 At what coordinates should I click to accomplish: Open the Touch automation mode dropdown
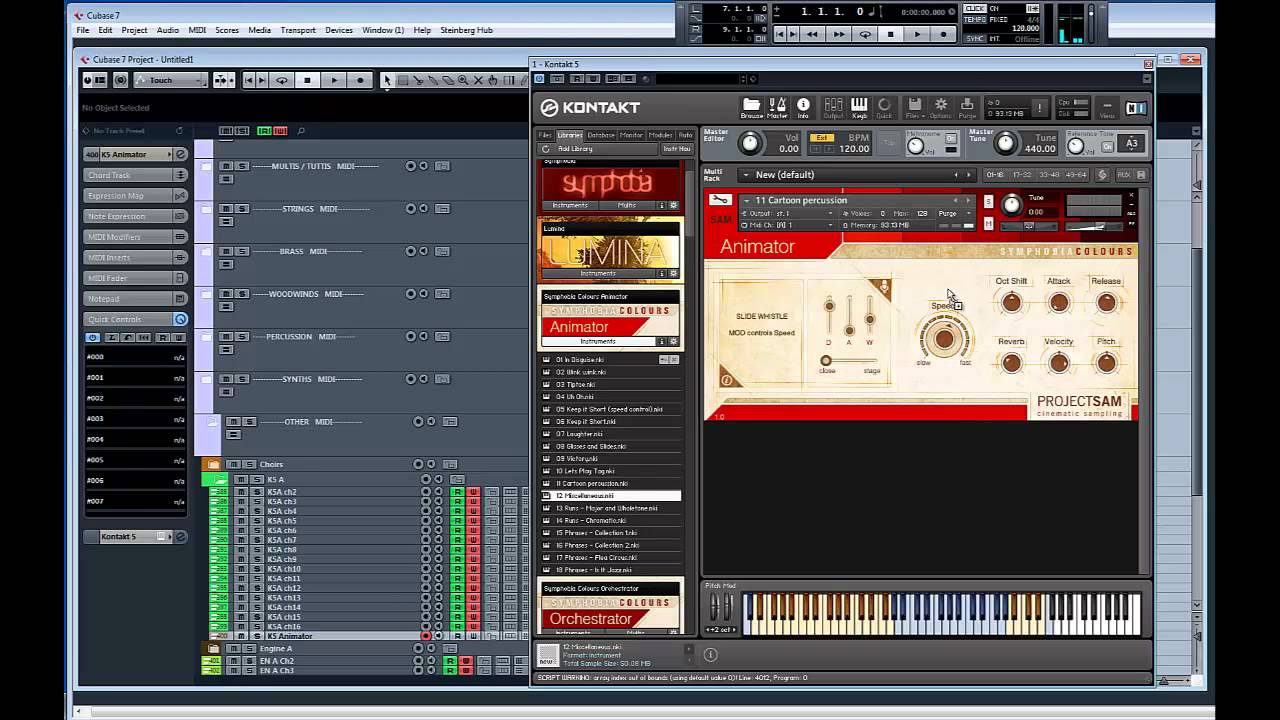(x=171, y=80)
